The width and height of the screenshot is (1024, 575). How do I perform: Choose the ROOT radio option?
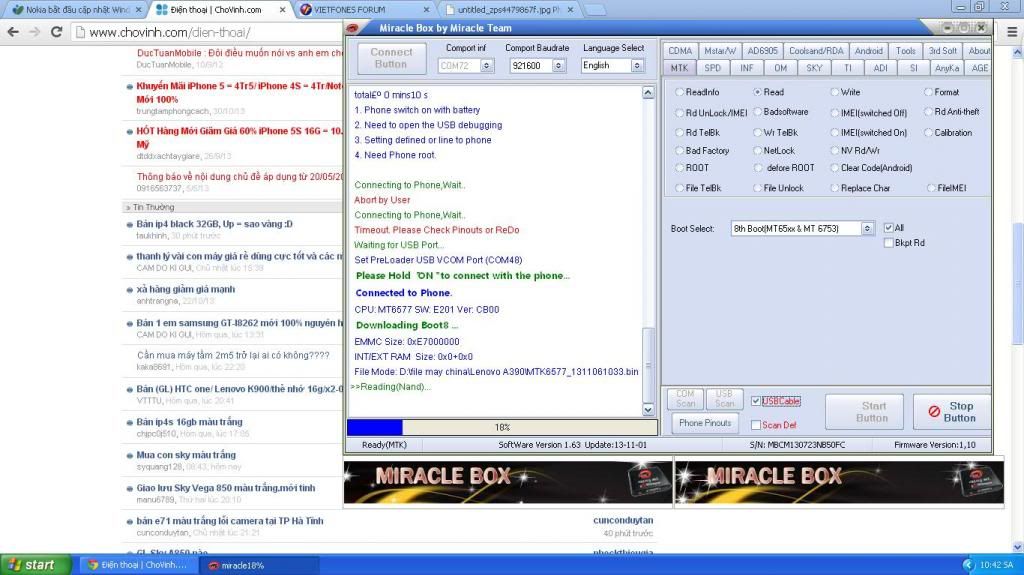pyautogui.click(x=680, y=168)
